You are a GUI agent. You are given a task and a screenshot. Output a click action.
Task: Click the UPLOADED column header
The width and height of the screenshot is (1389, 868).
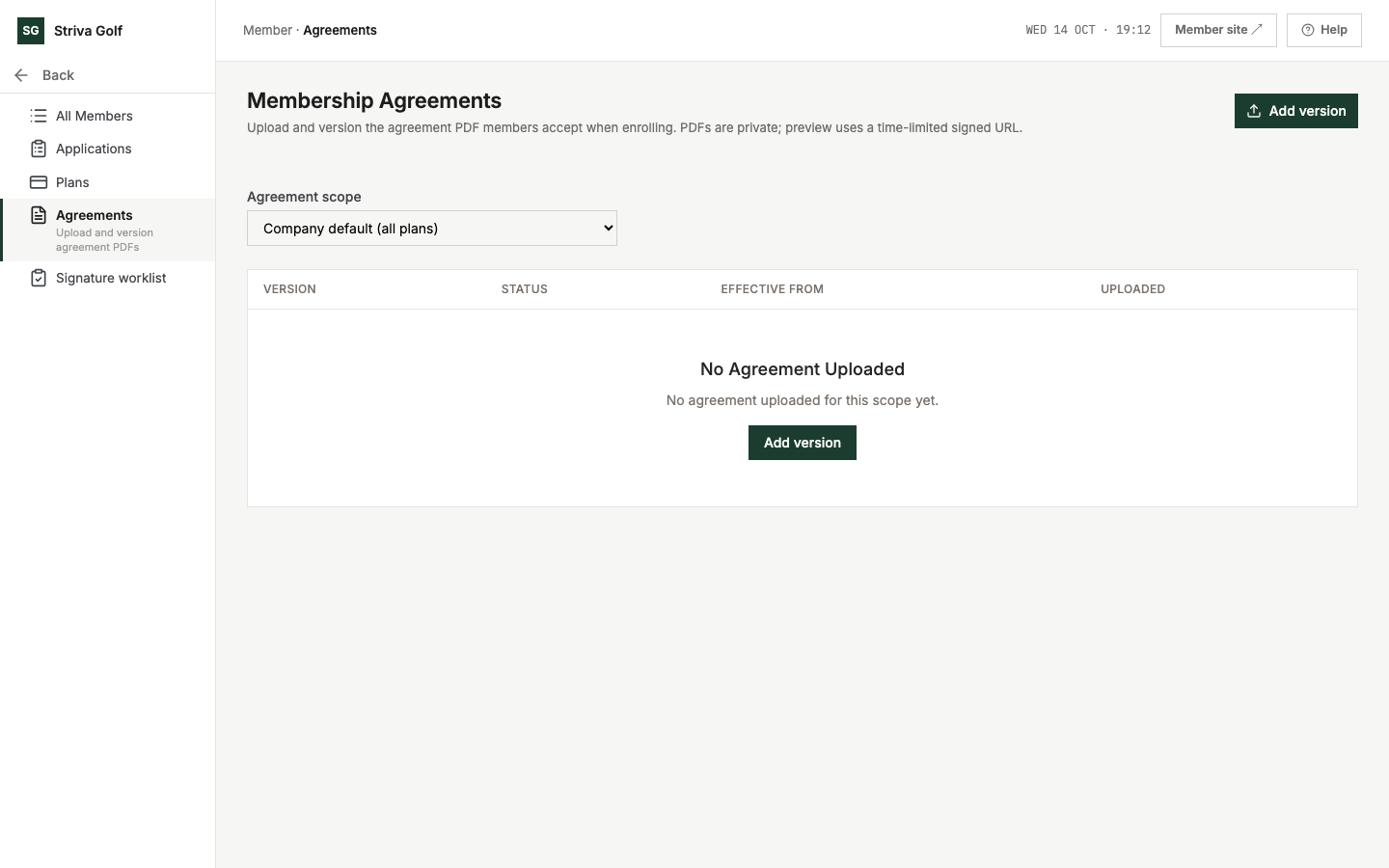coord(1133,289)
